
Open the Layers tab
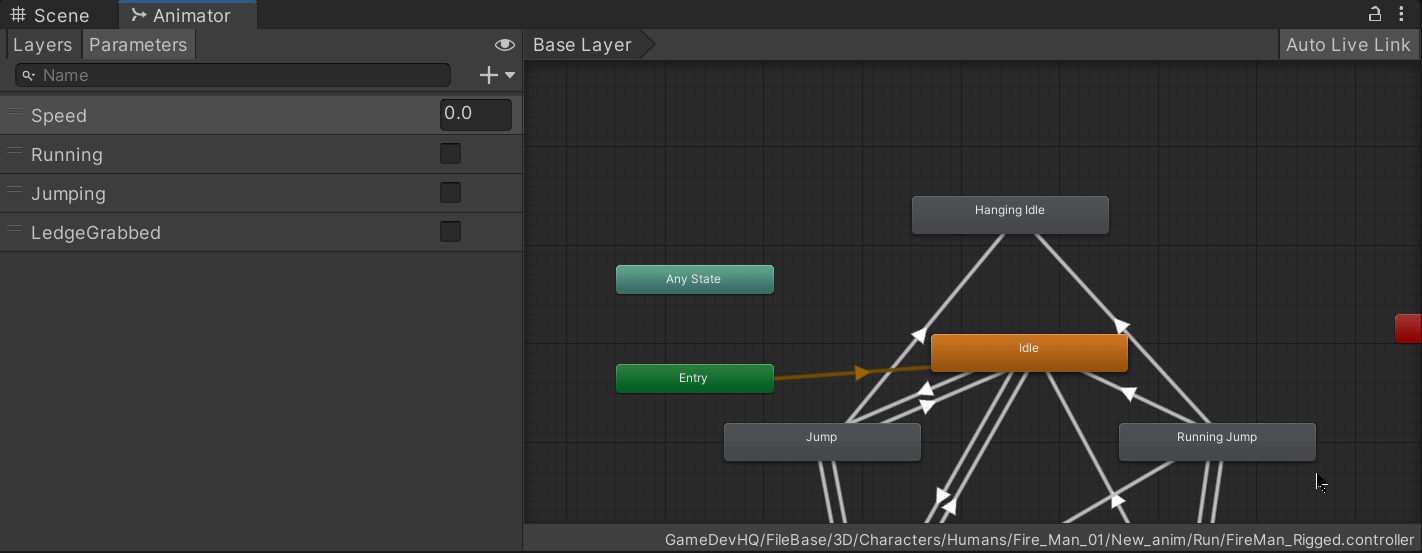point(43,45)
